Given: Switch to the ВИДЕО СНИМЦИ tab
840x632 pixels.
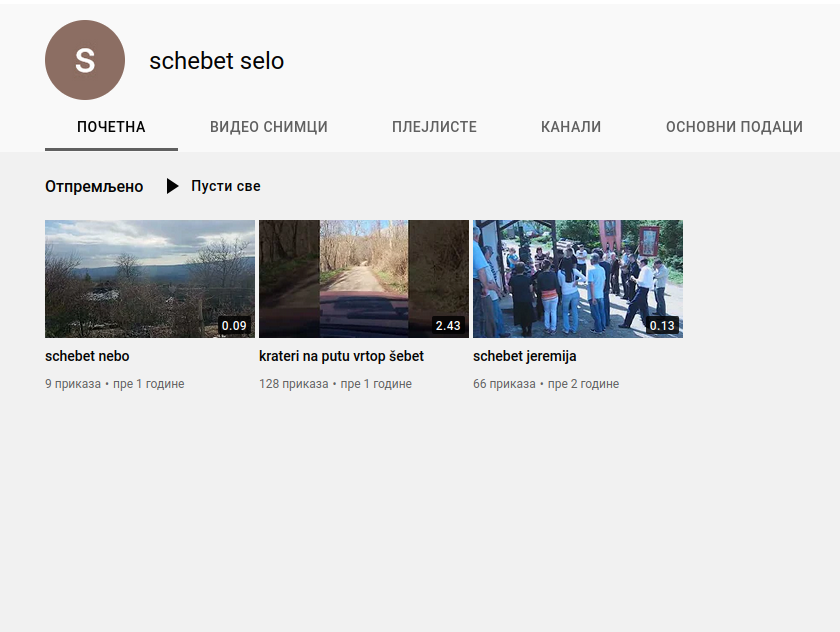Looking at the screenshot, I should point(269,127).
